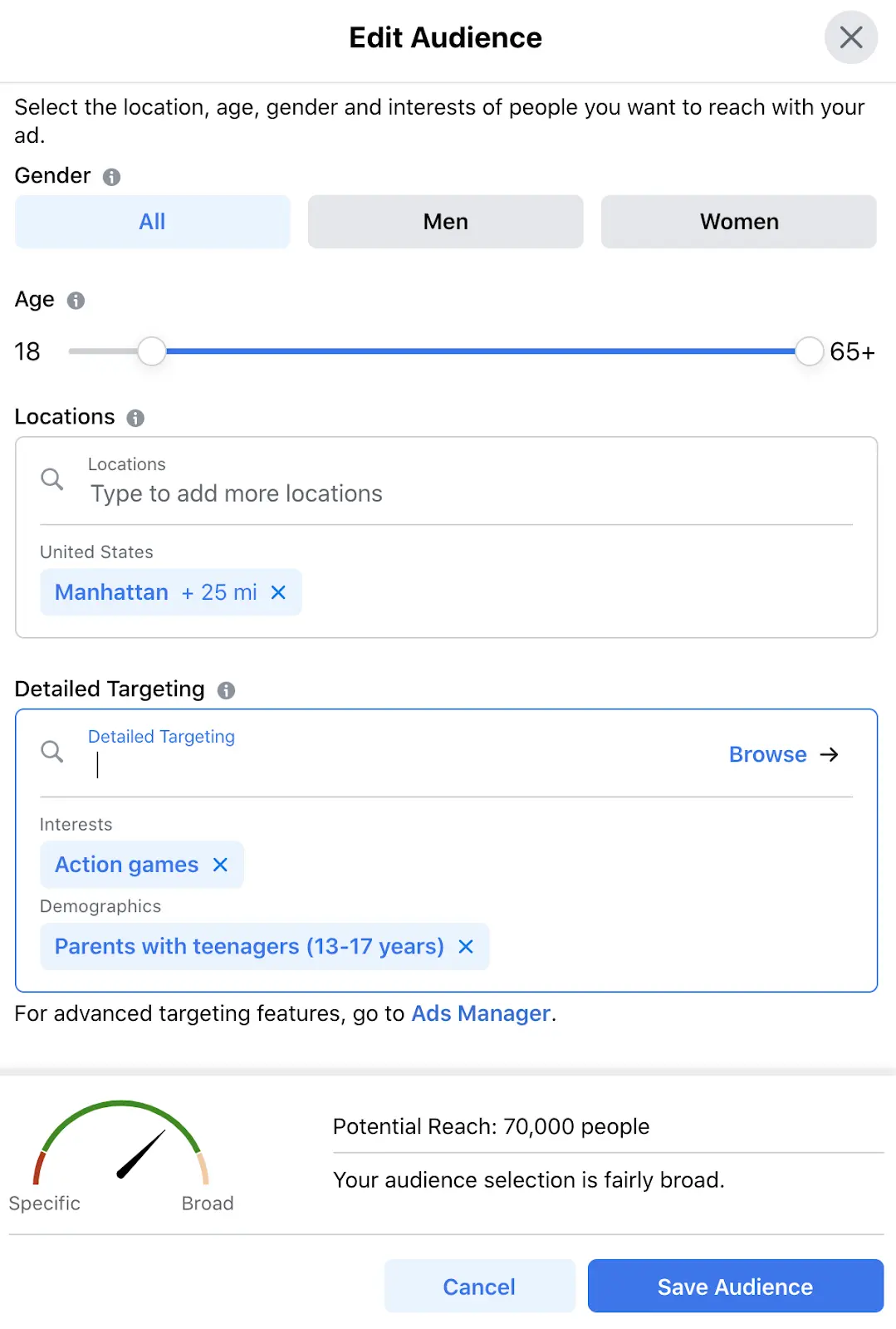Viewport: 896px width, 1329px height.
Task: Open the Browse targeting list
Action: tap(784, 754)
